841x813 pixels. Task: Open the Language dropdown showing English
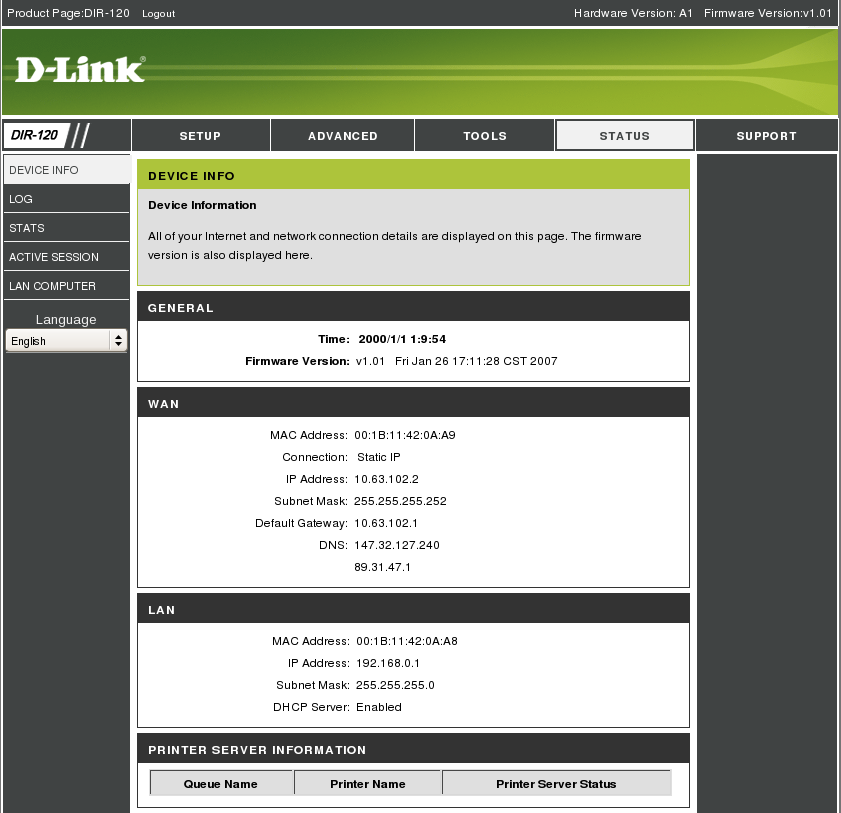coord(66,341)
